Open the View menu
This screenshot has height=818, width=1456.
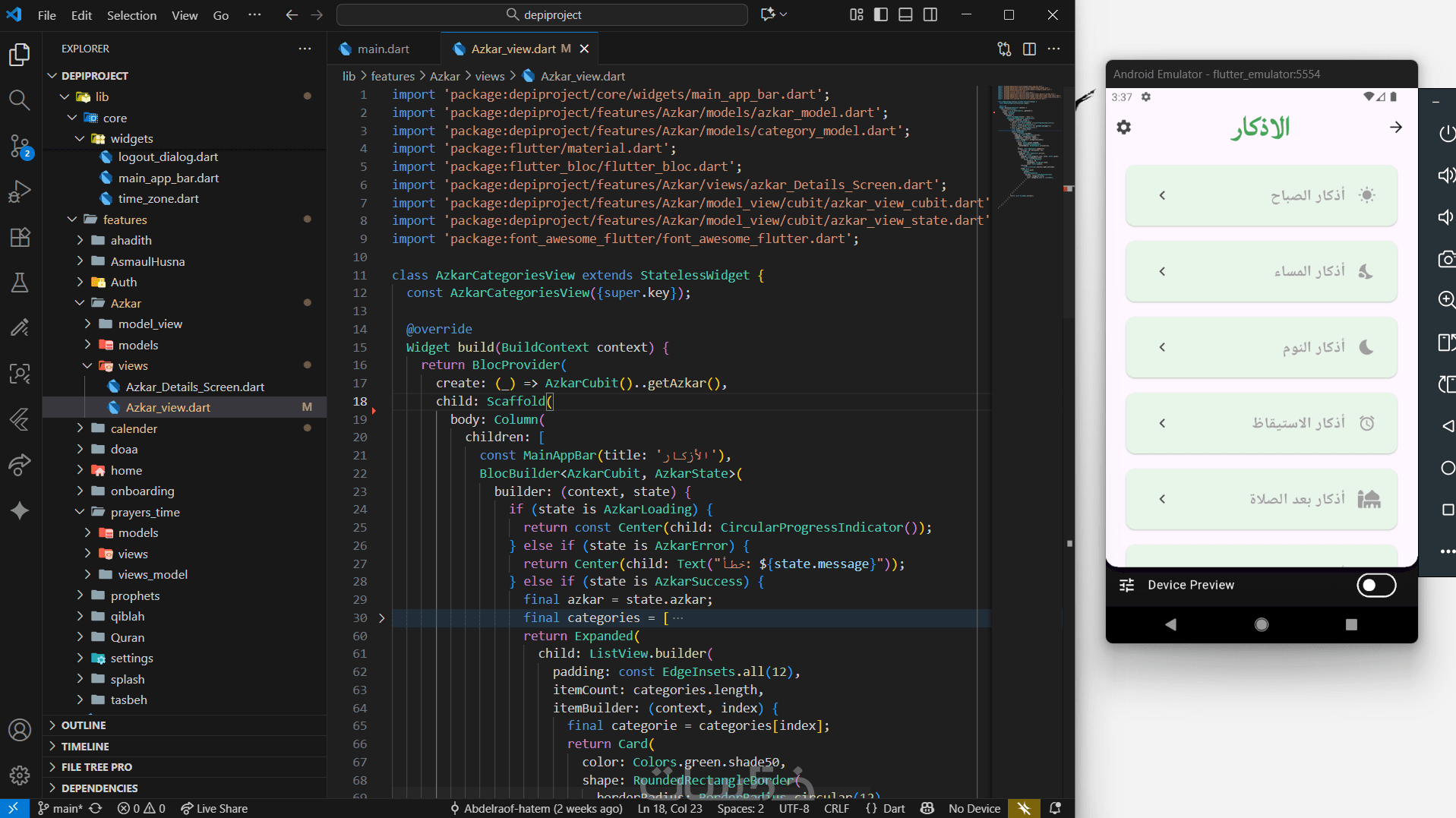(185, 14)
